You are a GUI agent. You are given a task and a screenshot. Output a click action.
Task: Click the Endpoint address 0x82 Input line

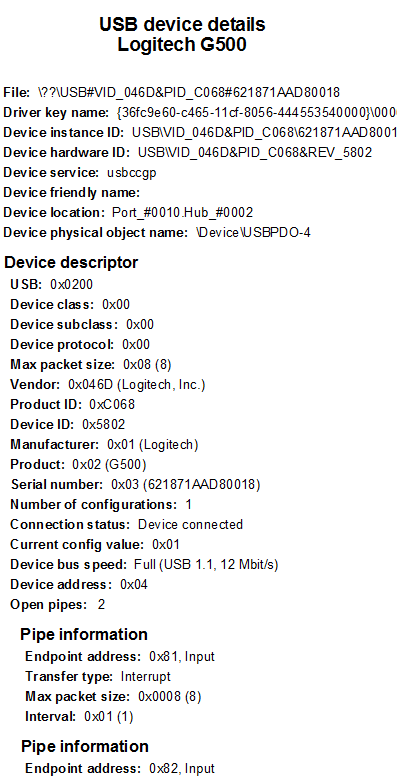click(x=120, y=769)
